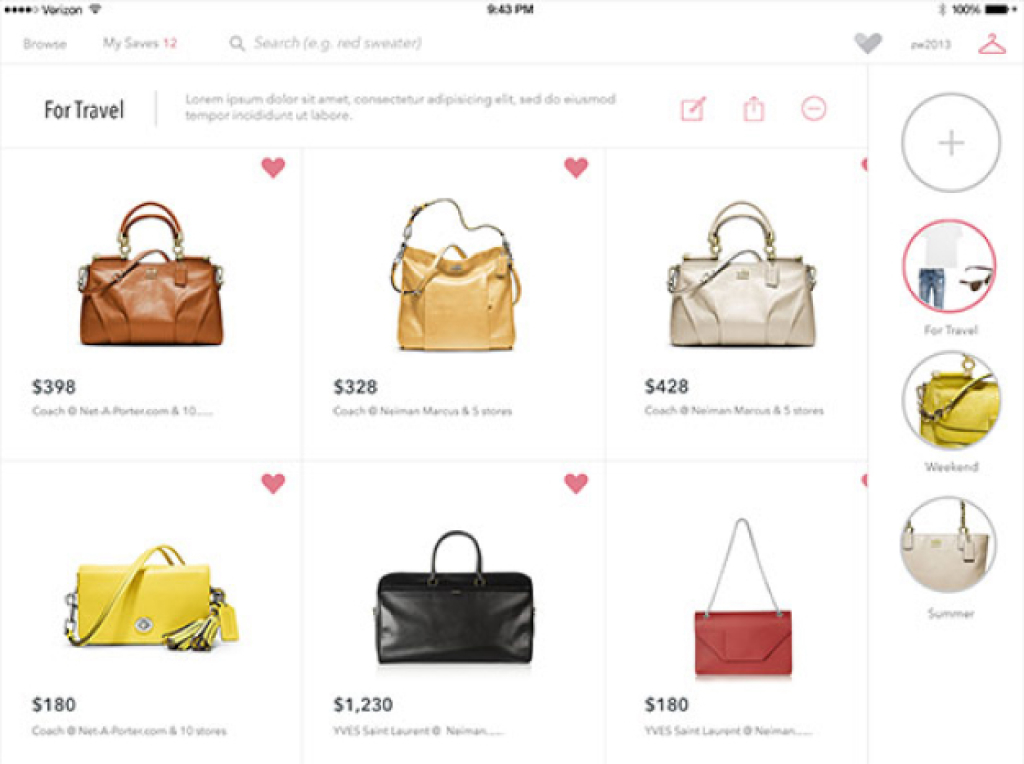Click the search input field

[338, 43]
